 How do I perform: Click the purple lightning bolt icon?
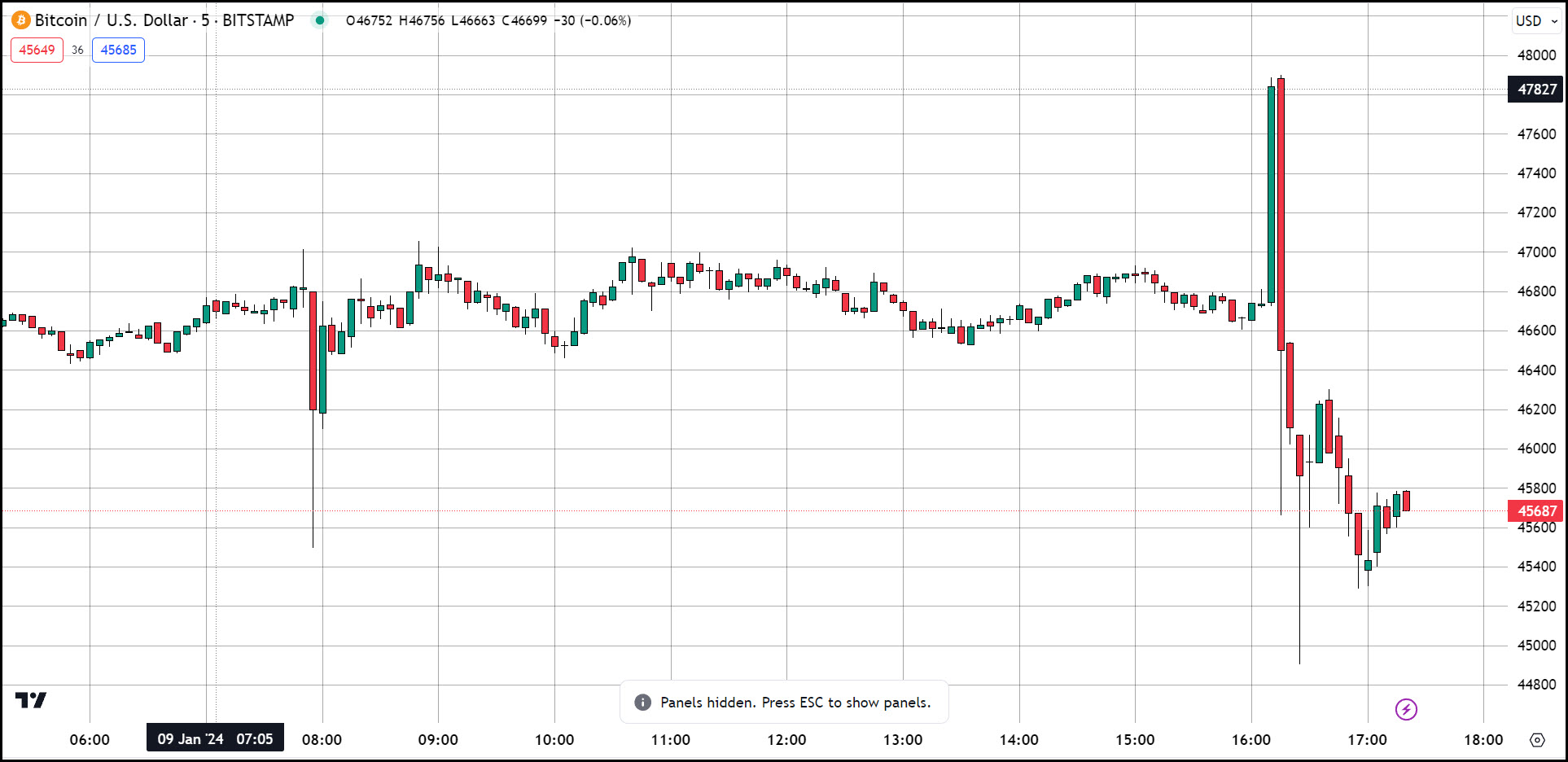[1406, 709]
